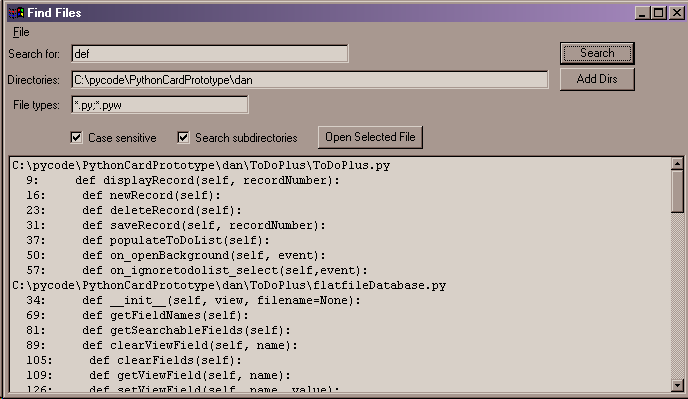Select result line 81 getSearchableFields

click(158, 330)
